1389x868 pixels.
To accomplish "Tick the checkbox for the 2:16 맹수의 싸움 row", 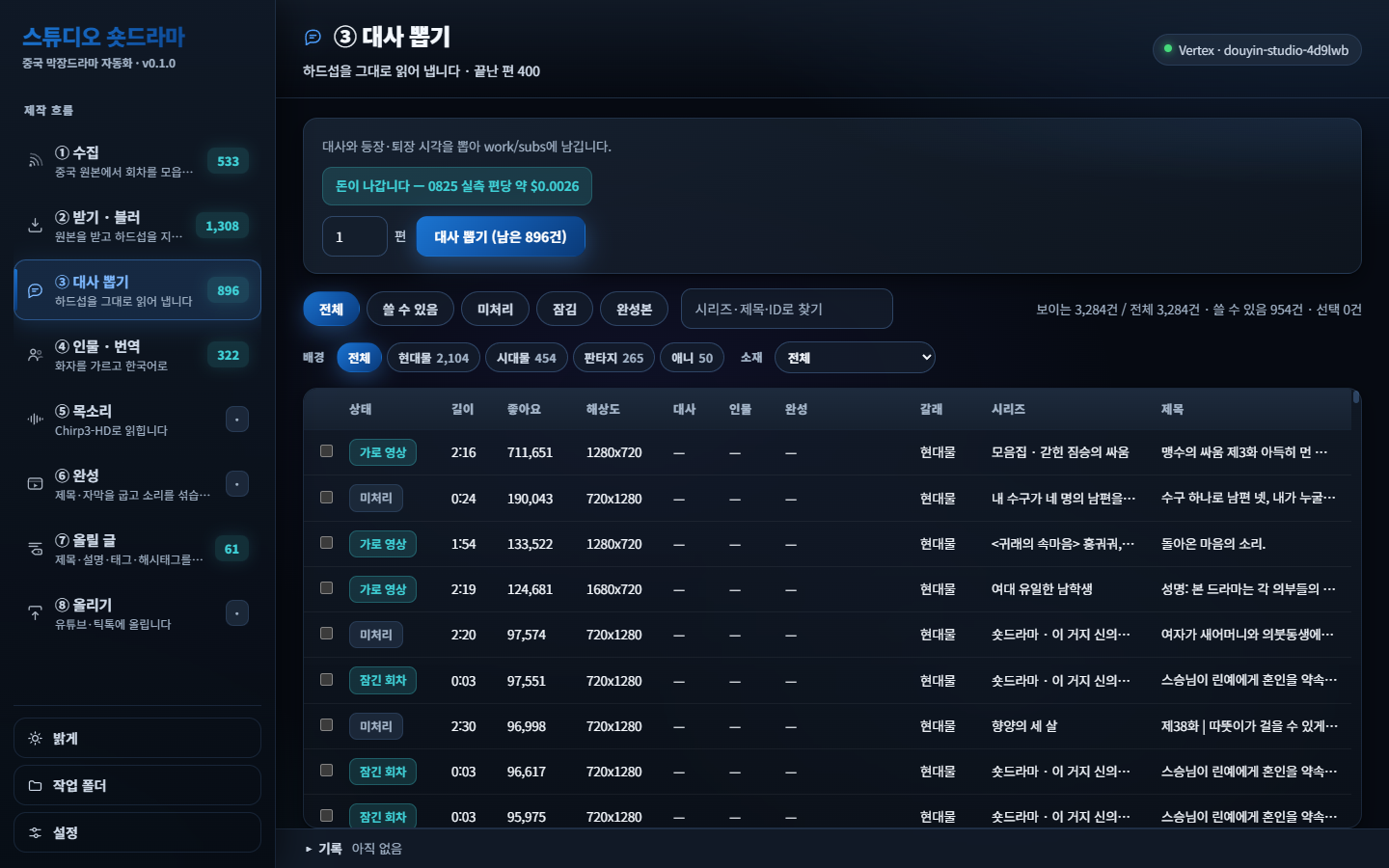I will point(327,451).
